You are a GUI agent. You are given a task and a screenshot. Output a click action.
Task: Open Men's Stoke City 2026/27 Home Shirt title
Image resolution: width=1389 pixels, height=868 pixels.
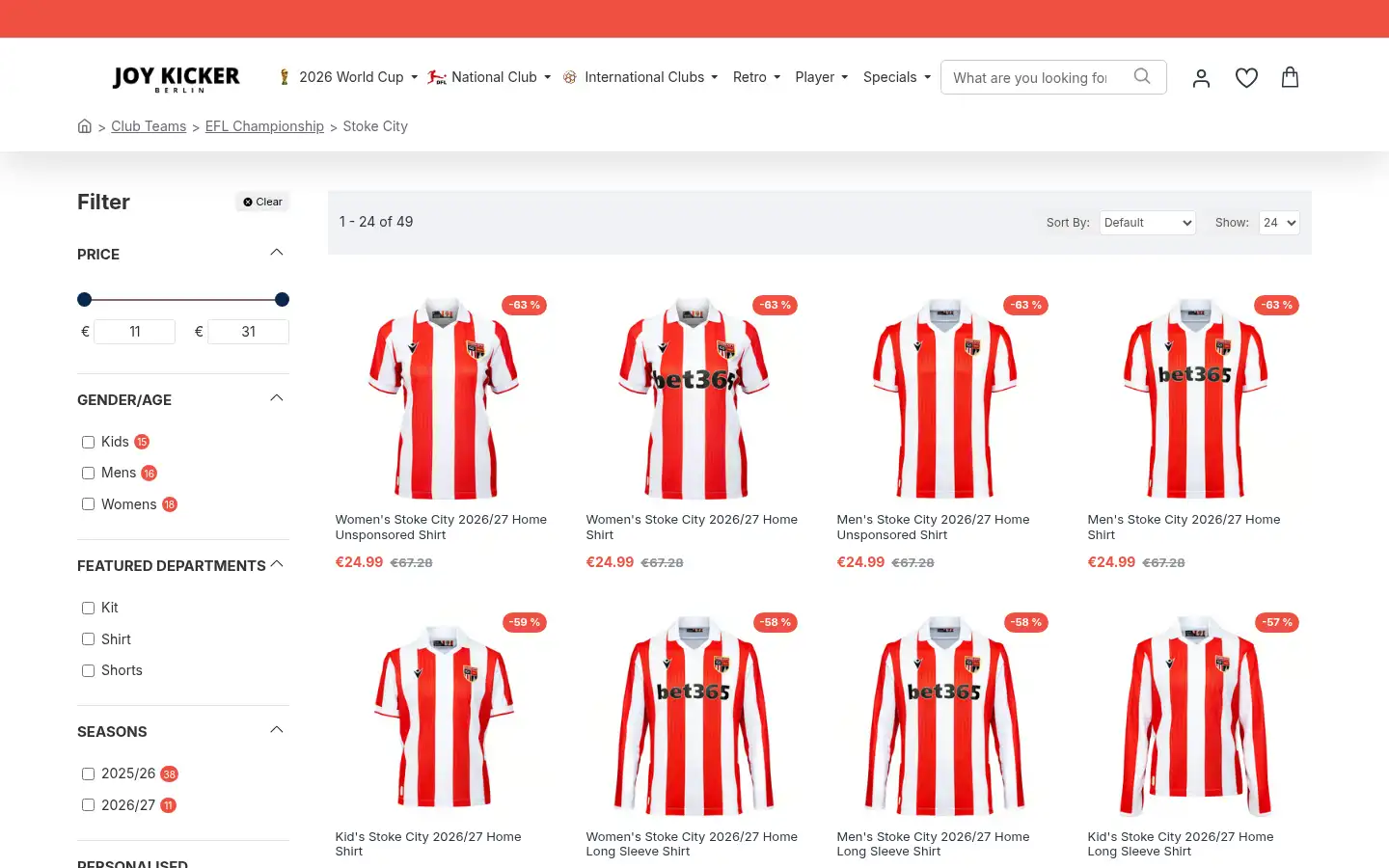(1184, 527)
